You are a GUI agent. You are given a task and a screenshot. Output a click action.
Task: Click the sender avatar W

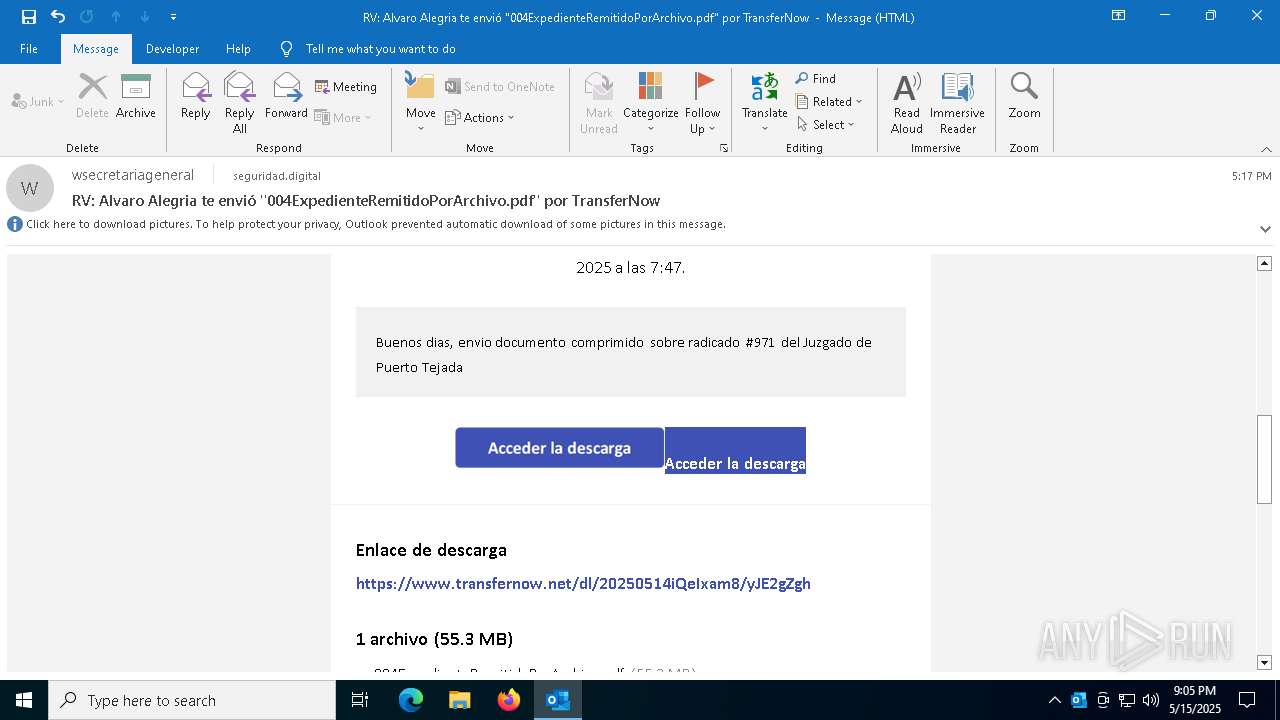[30, 188]
